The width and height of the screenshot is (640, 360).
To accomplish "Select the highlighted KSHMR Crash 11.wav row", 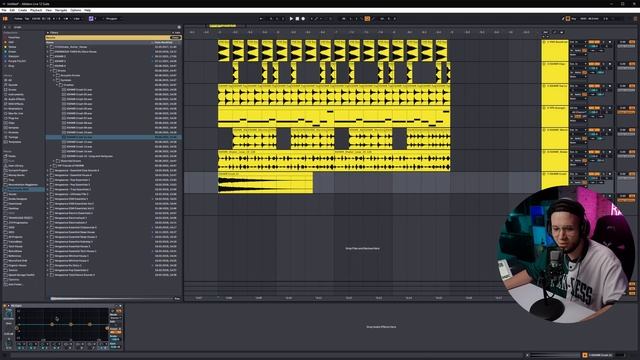I will coord(113,137).
